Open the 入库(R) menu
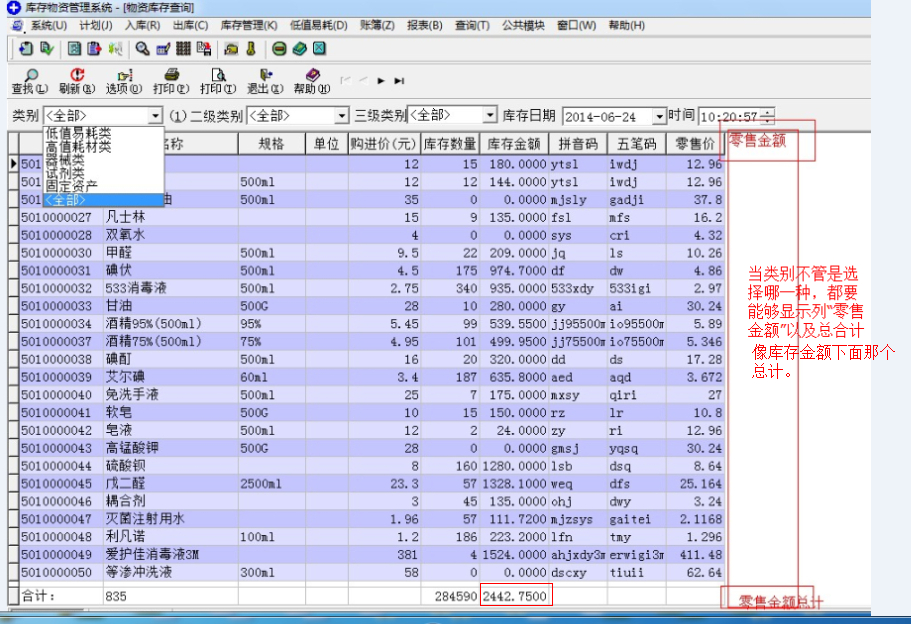 pyautogui.click(x=142, y=26)
